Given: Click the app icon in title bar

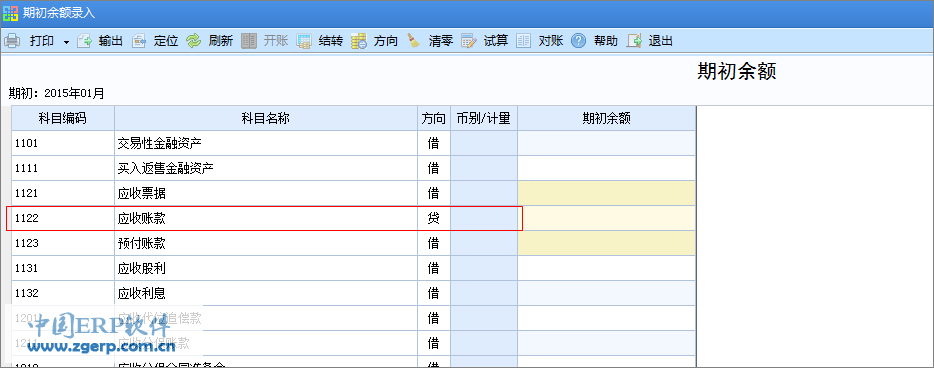Looking at the screenshot, I should point(11,13).
